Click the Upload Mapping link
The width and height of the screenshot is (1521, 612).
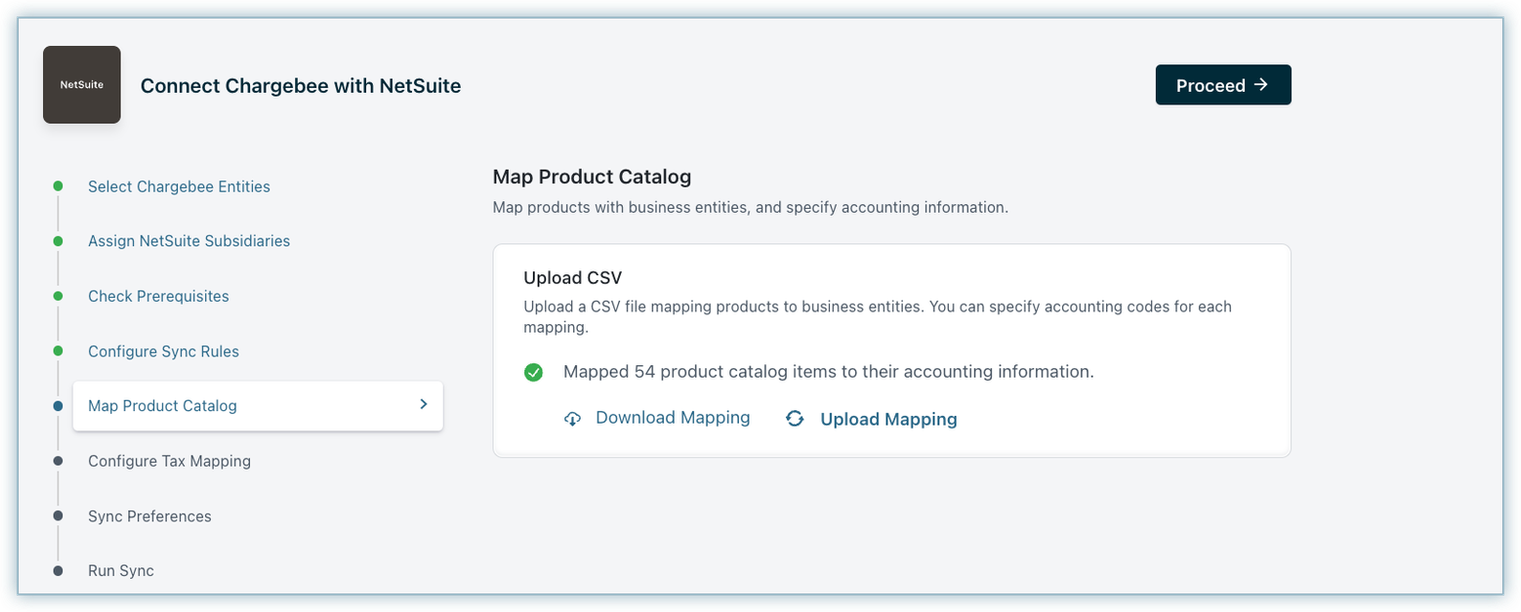click(888, 419)
